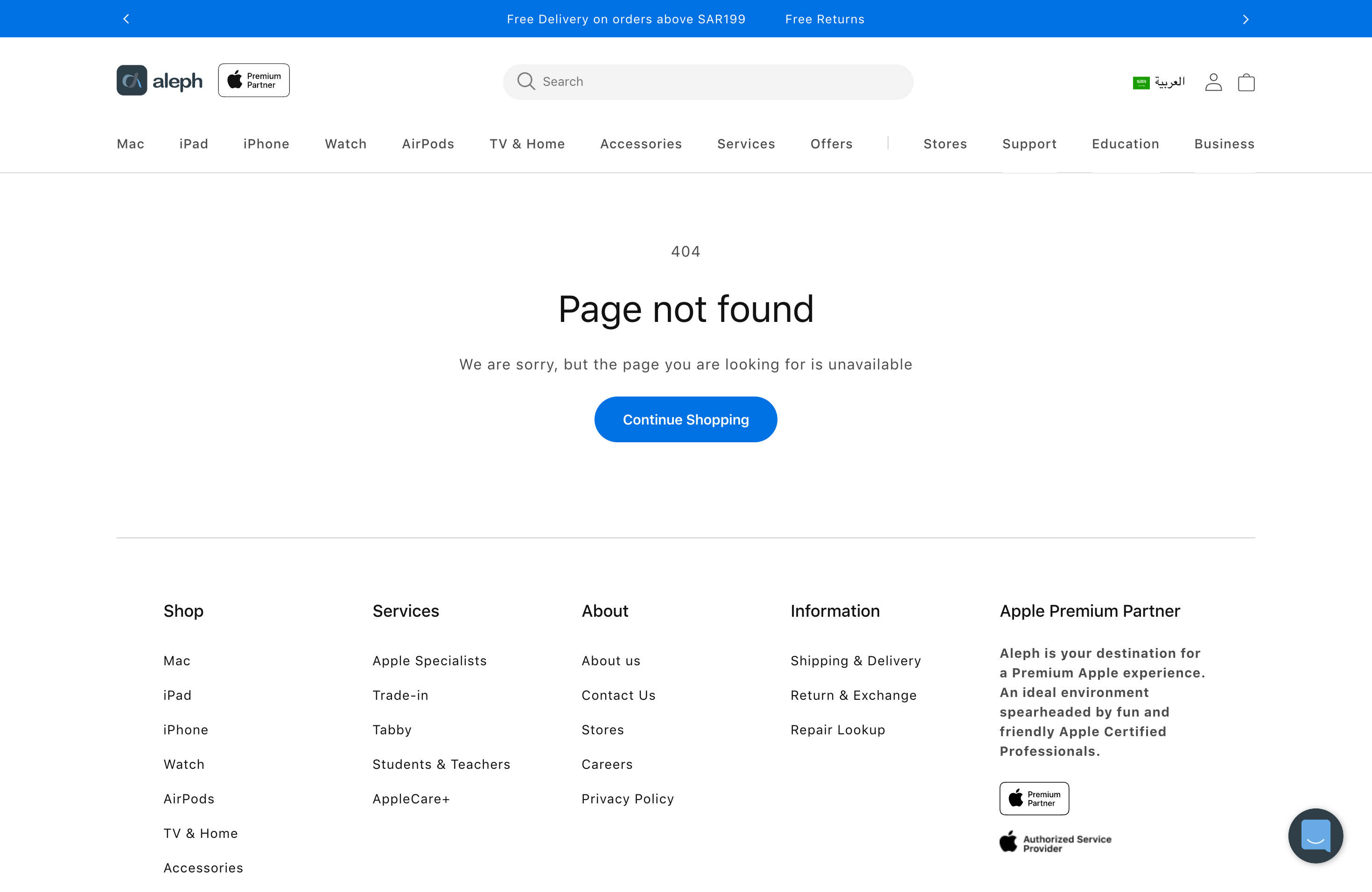The height and width of the screenshot is (892, 1372).
Task: Click the Saudi flag language icon
Action: pos(1141,83)
